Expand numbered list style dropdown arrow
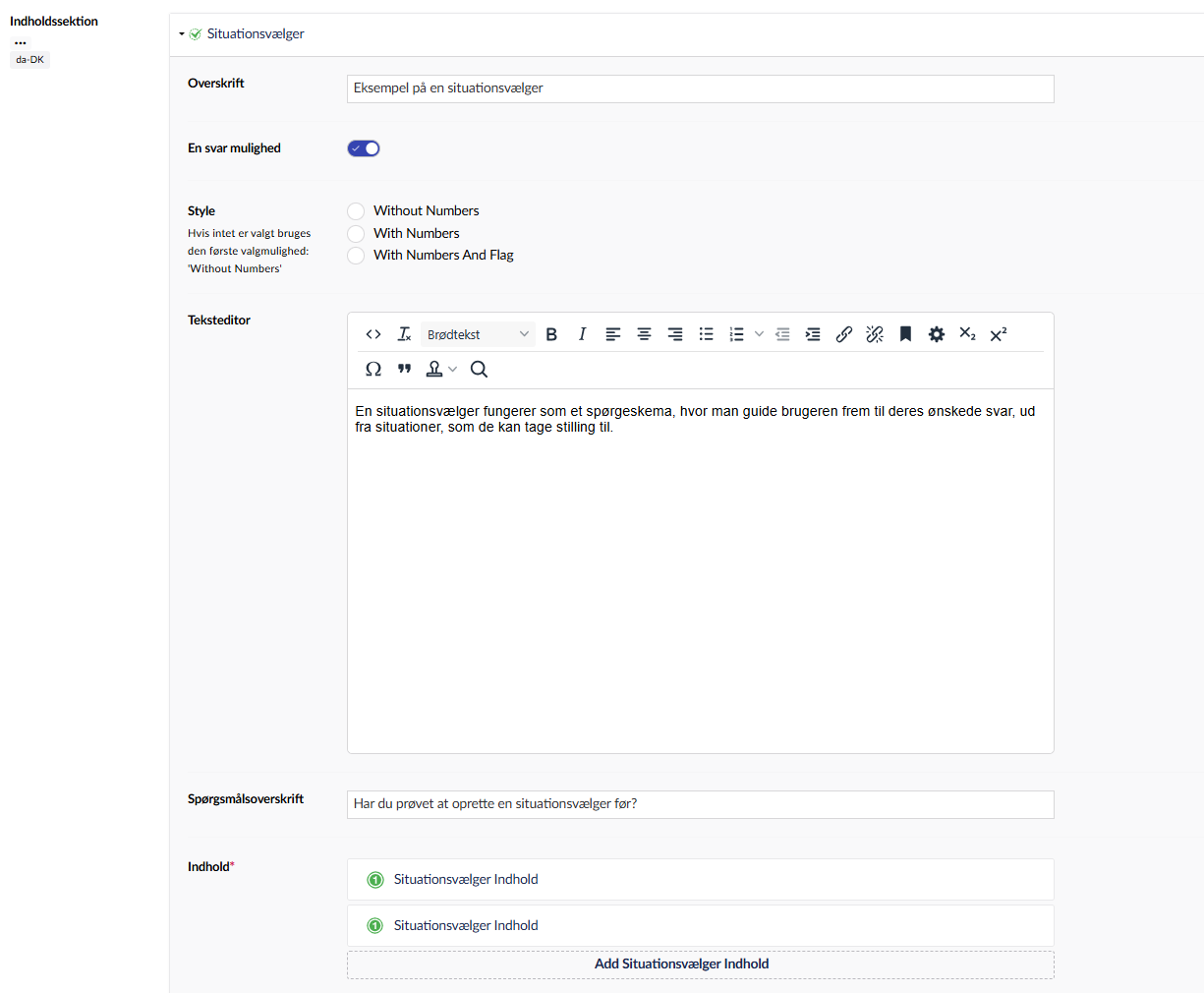 (759, 334)
